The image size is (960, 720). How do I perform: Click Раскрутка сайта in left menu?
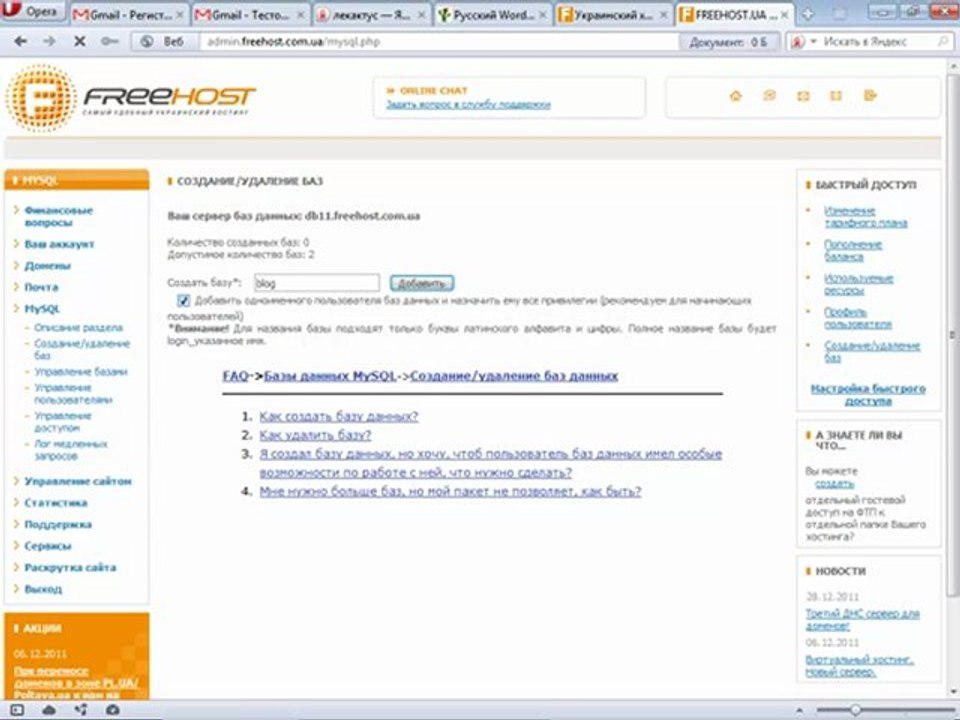(70, 568)
